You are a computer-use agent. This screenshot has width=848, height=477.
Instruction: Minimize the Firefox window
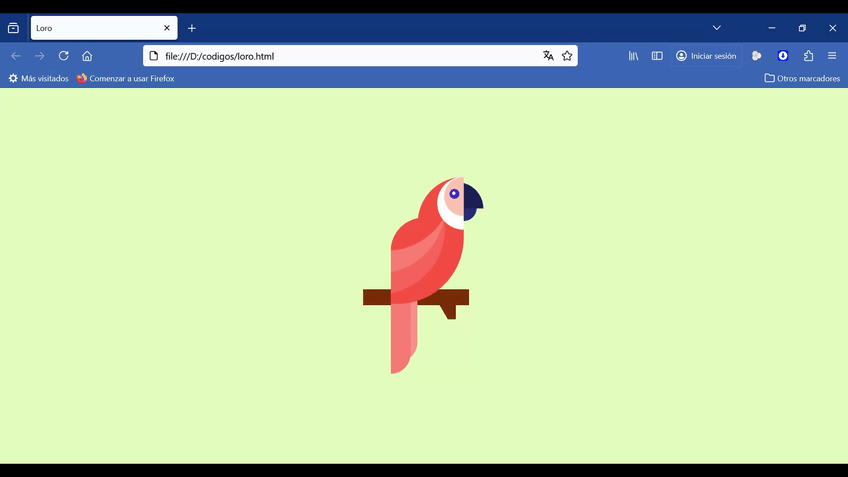pyautogui.click(x=772, y=28)
